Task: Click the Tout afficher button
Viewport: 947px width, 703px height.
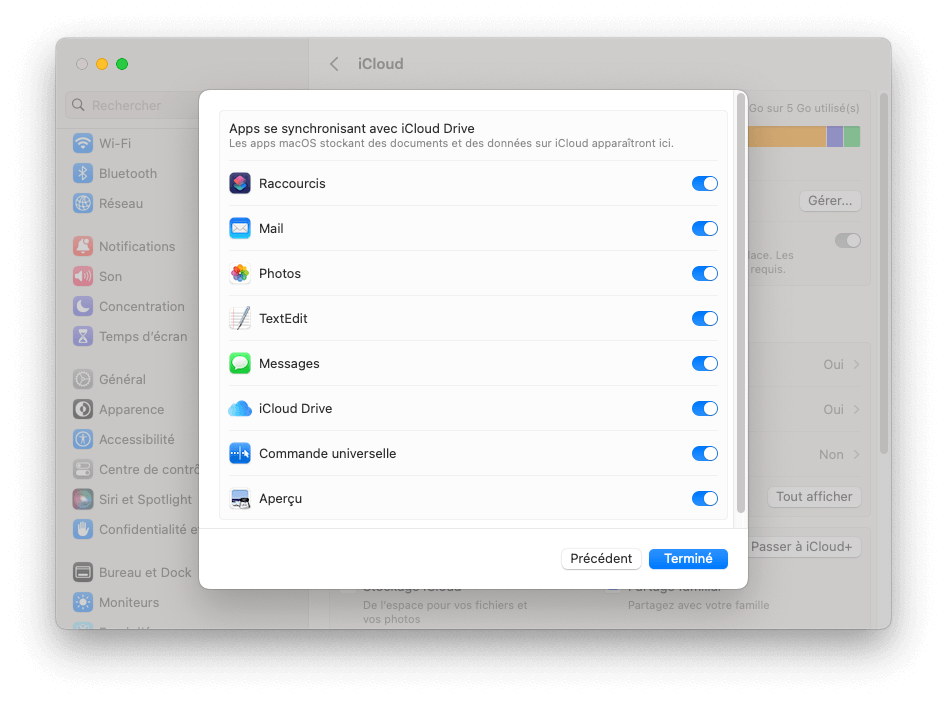Action: [x=814, y=497]
